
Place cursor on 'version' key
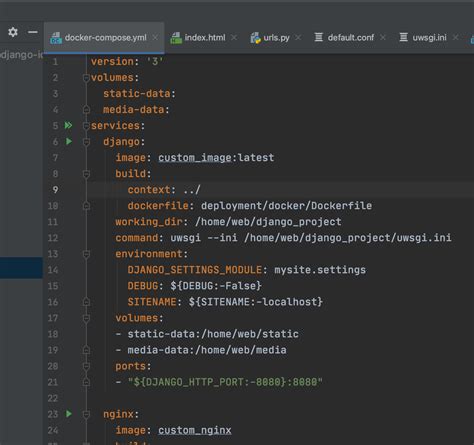[x=112, y=62]
